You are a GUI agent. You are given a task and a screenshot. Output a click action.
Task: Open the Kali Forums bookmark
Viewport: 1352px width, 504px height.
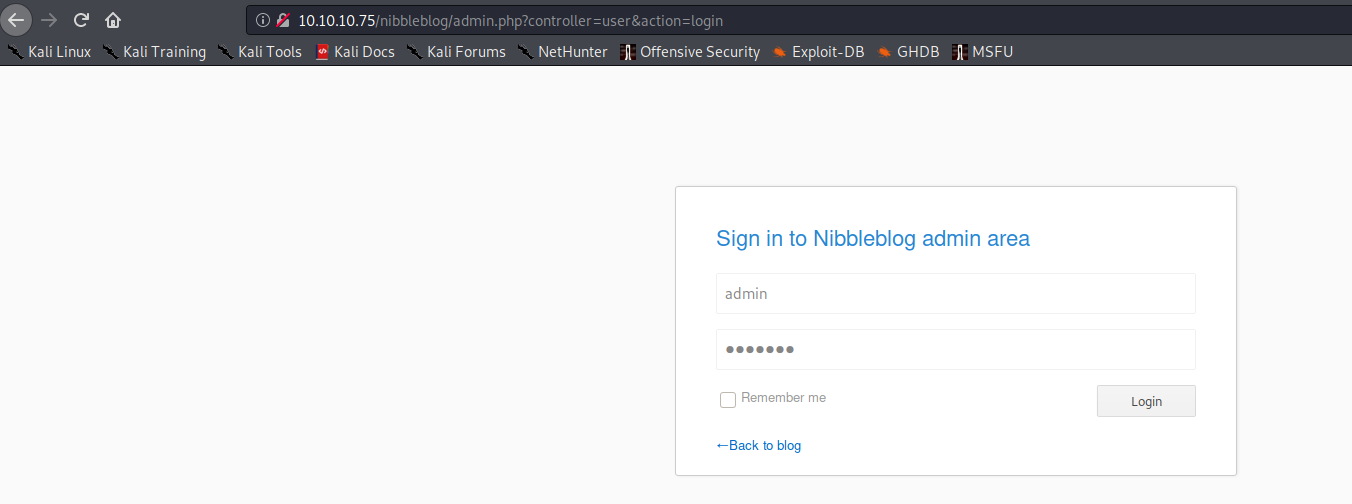pos(456,52)
